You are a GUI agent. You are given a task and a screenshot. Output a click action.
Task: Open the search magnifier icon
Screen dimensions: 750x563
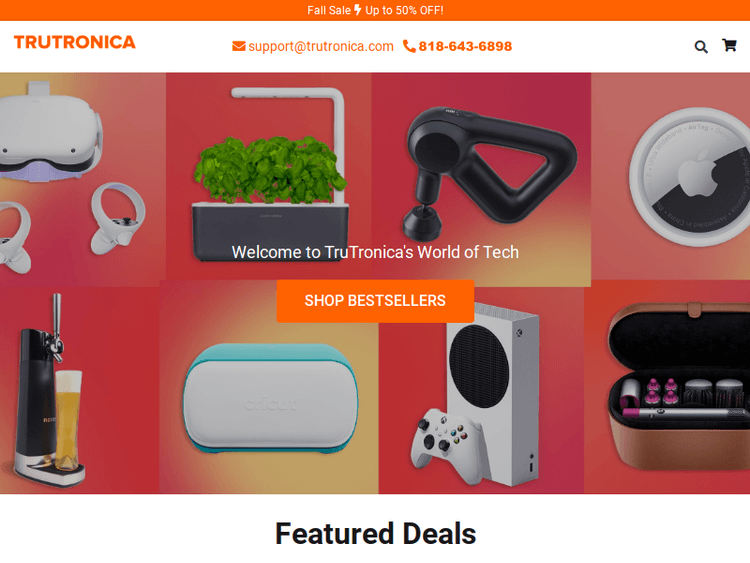(701, 46)
